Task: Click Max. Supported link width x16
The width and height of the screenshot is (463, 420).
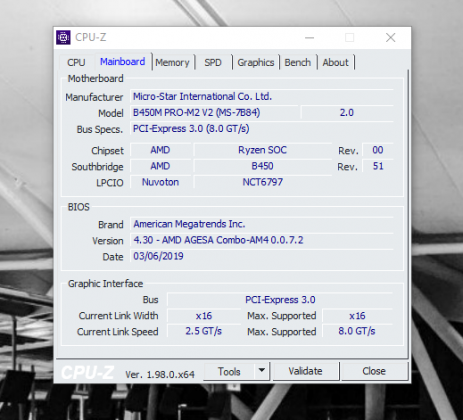Action: (357, 316)
